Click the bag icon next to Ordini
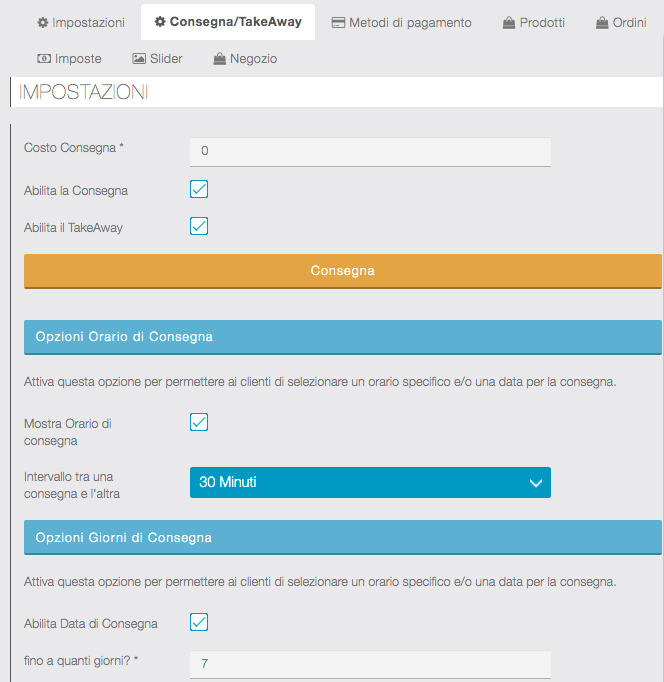664x682 pixels. tap(602, 22)
